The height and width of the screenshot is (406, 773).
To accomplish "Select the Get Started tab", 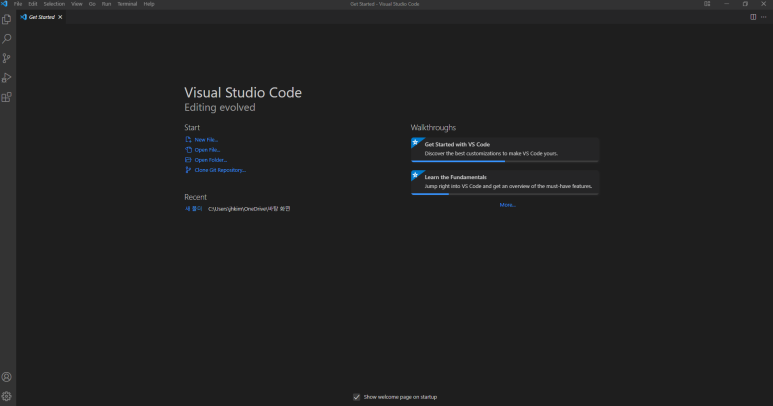I will (41, 17).
